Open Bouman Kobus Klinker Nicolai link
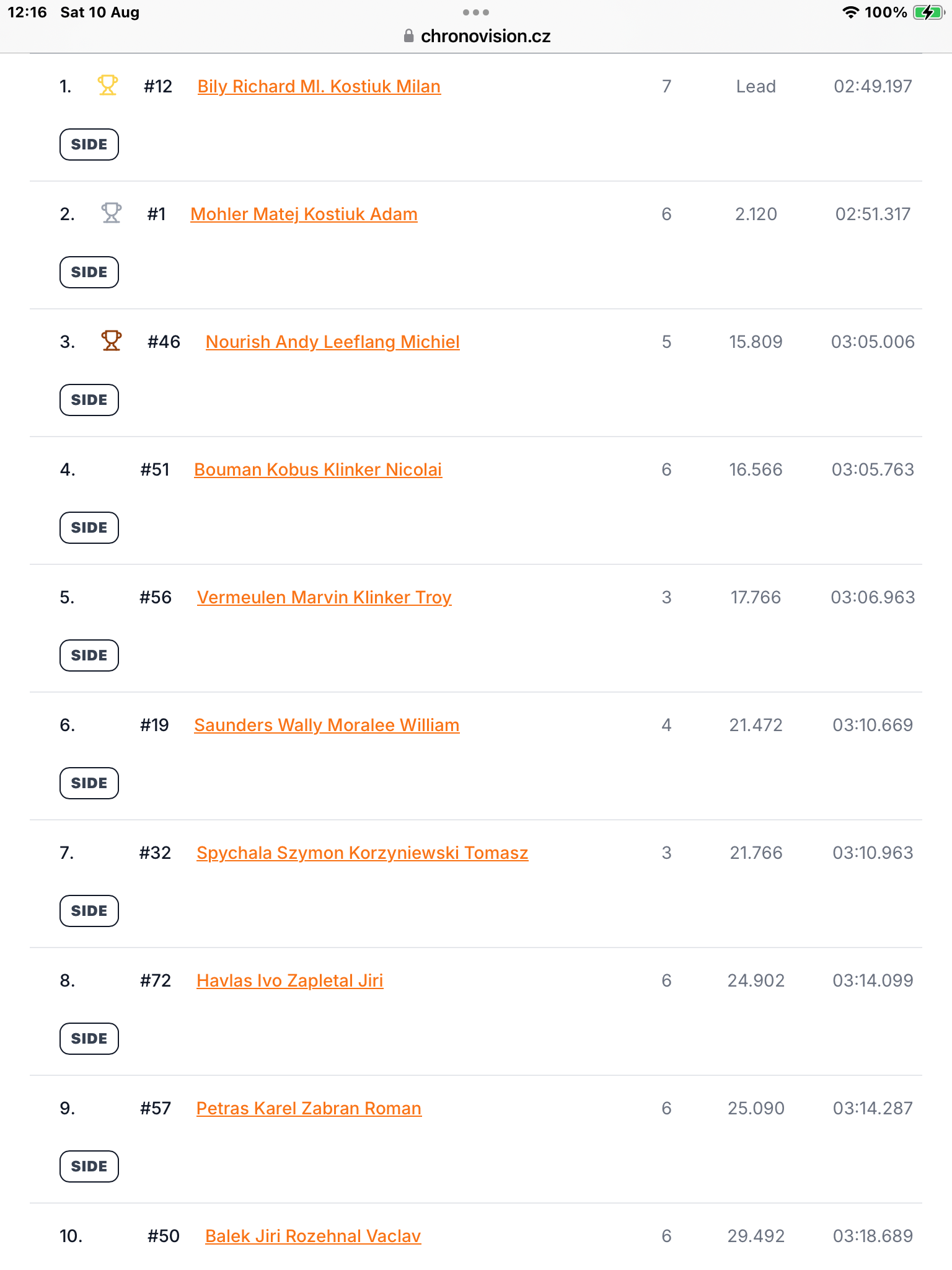 (x=318, y=470)
